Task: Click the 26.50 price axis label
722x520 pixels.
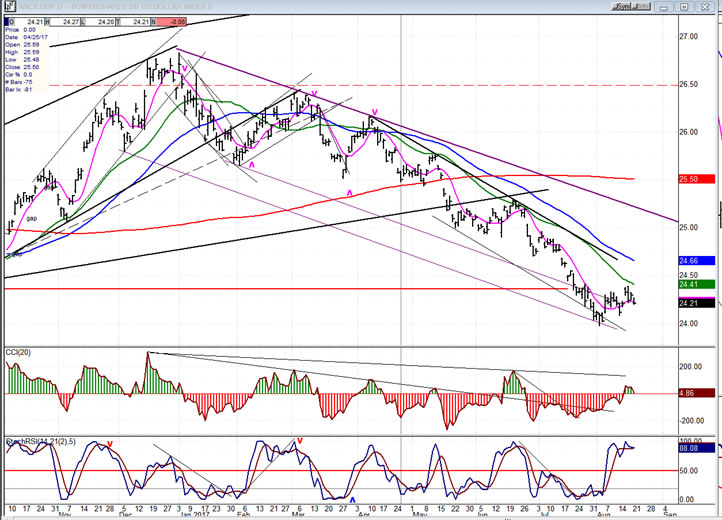Action: tap(689, 84)
